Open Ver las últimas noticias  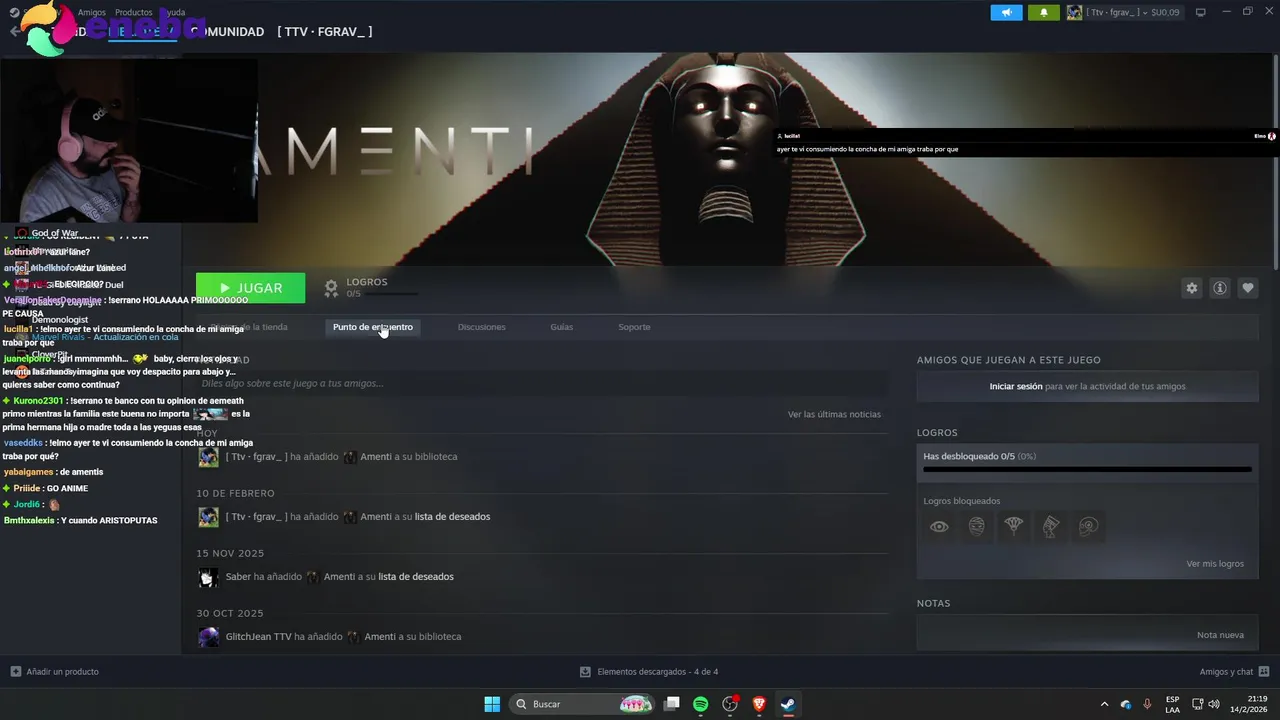(834, 414)
